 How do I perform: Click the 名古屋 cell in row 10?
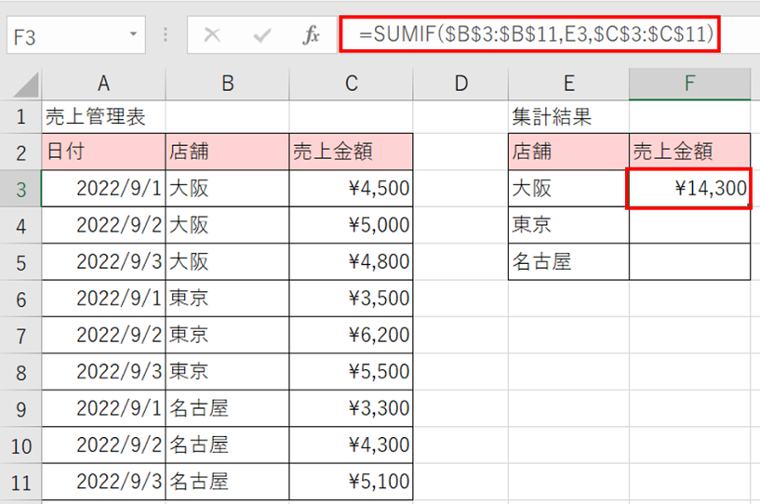click(227, 445)
